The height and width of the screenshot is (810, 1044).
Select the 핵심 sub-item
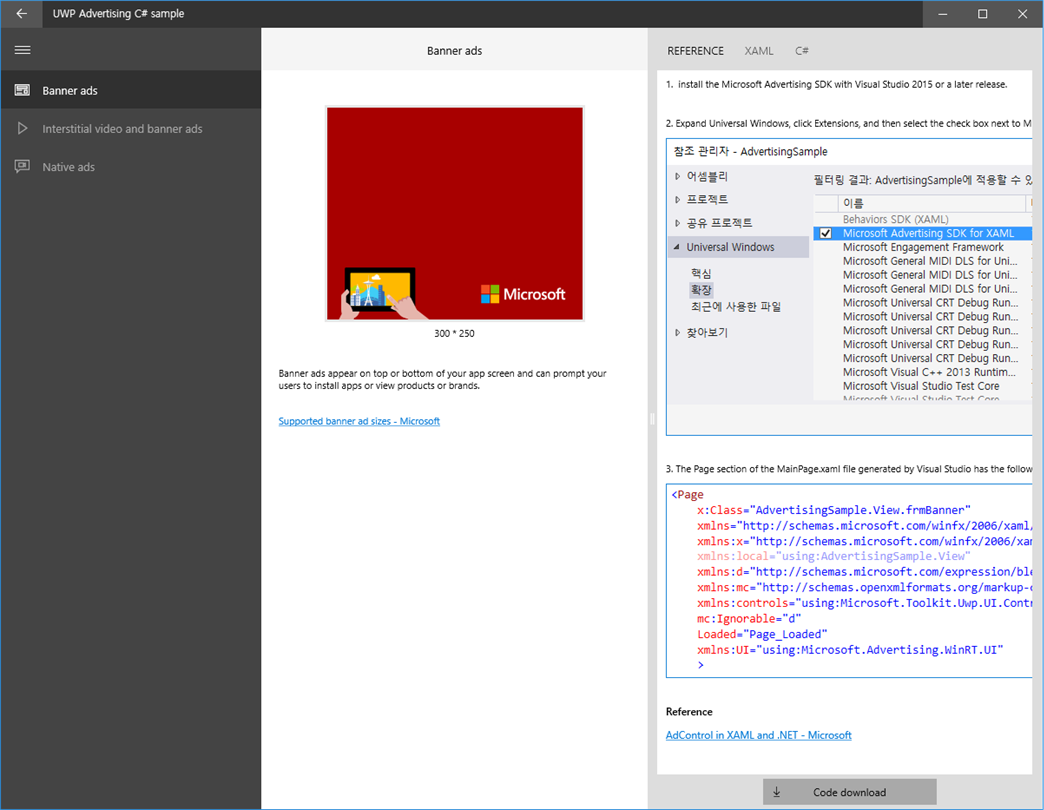[x=701, y=273]
